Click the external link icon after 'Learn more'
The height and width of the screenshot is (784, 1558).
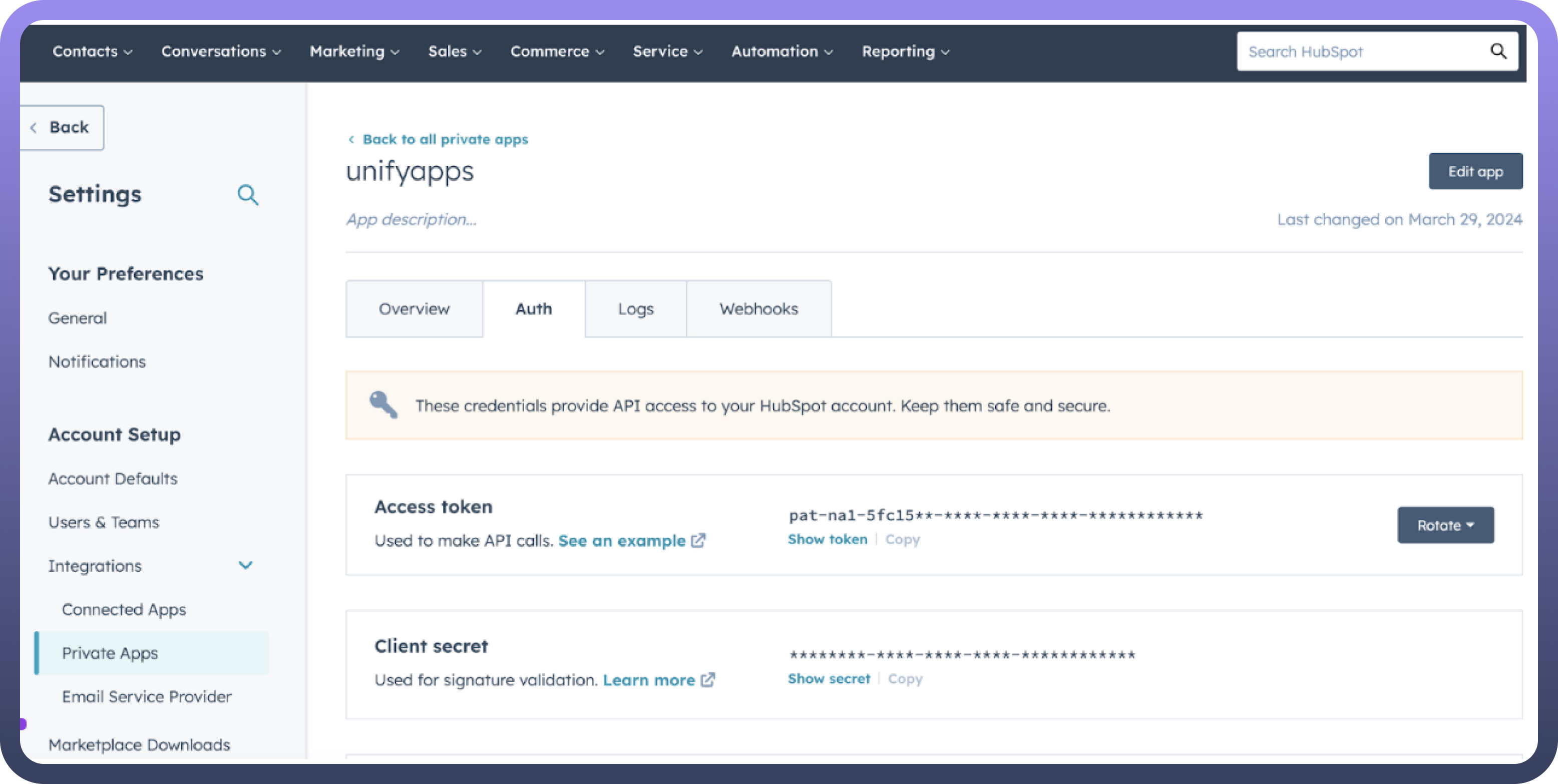707,680
